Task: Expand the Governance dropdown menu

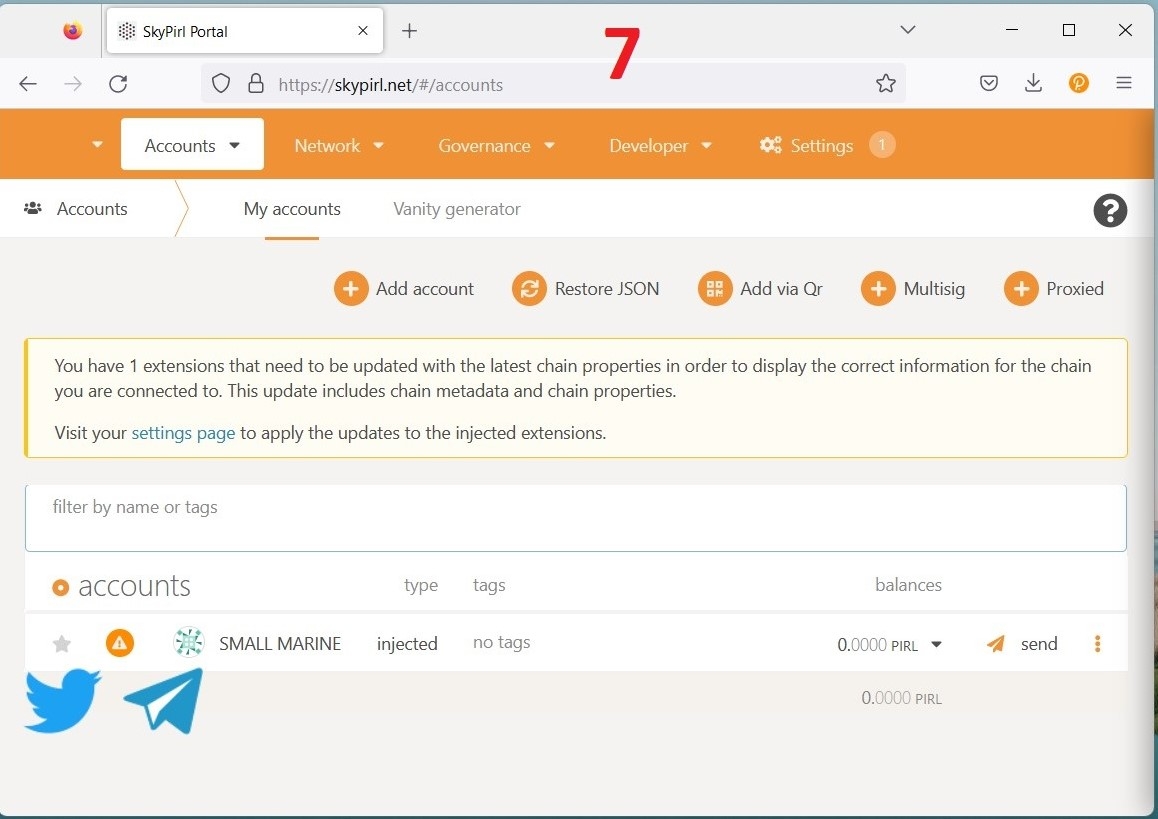Action: click(496, 146)
